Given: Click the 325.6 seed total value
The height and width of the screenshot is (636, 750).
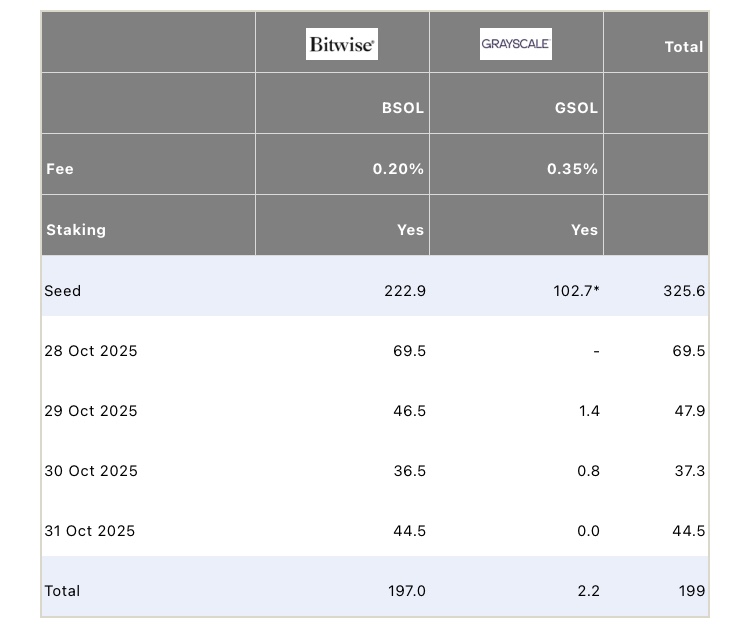Looking at the screenshot, I should point(684,291).
